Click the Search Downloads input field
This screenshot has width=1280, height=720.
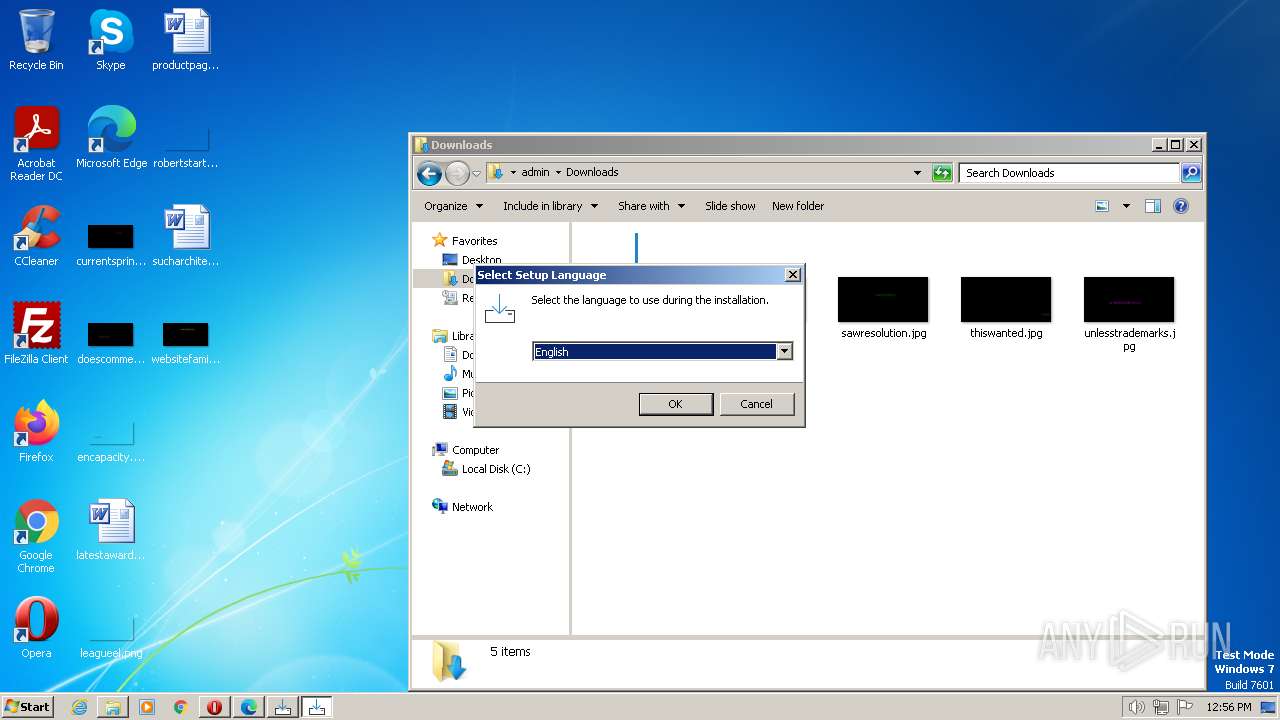tap(1069, 173)
